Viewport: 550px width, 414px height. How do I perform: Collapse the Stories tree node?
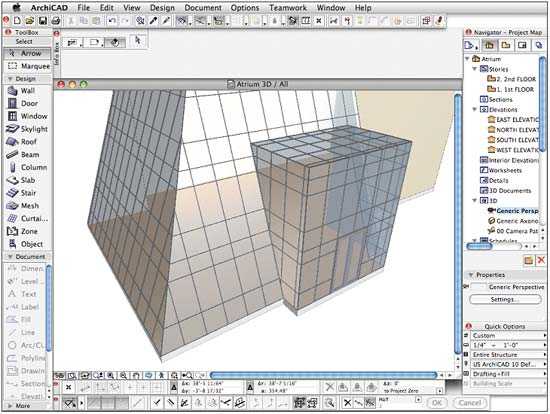(x=474, y=69)
